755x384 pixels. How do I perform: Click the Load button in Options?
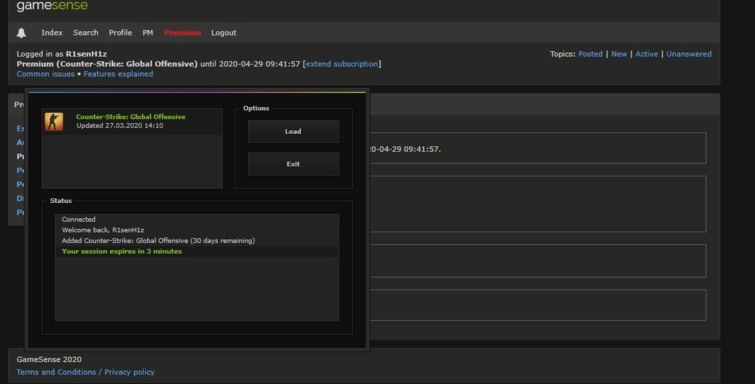coord(293,131)
